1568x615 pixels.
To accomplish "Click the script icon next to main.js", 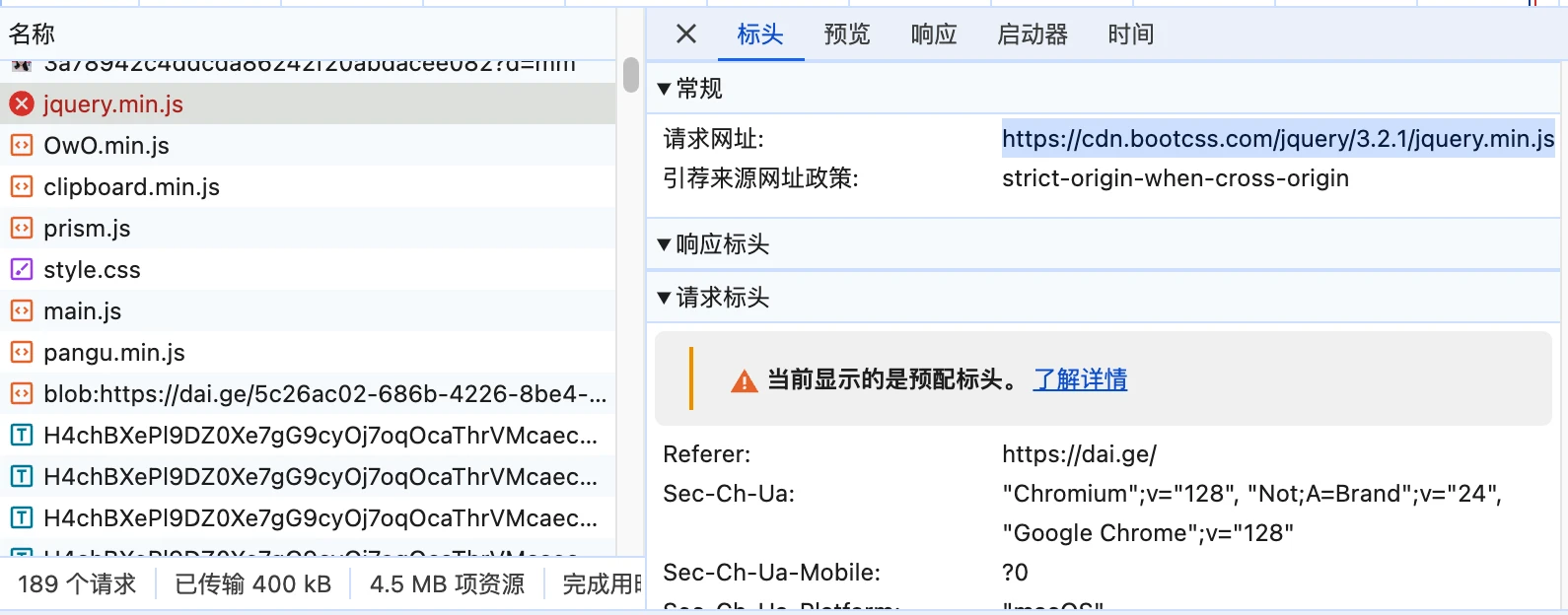I will click(x=22, y=311).
